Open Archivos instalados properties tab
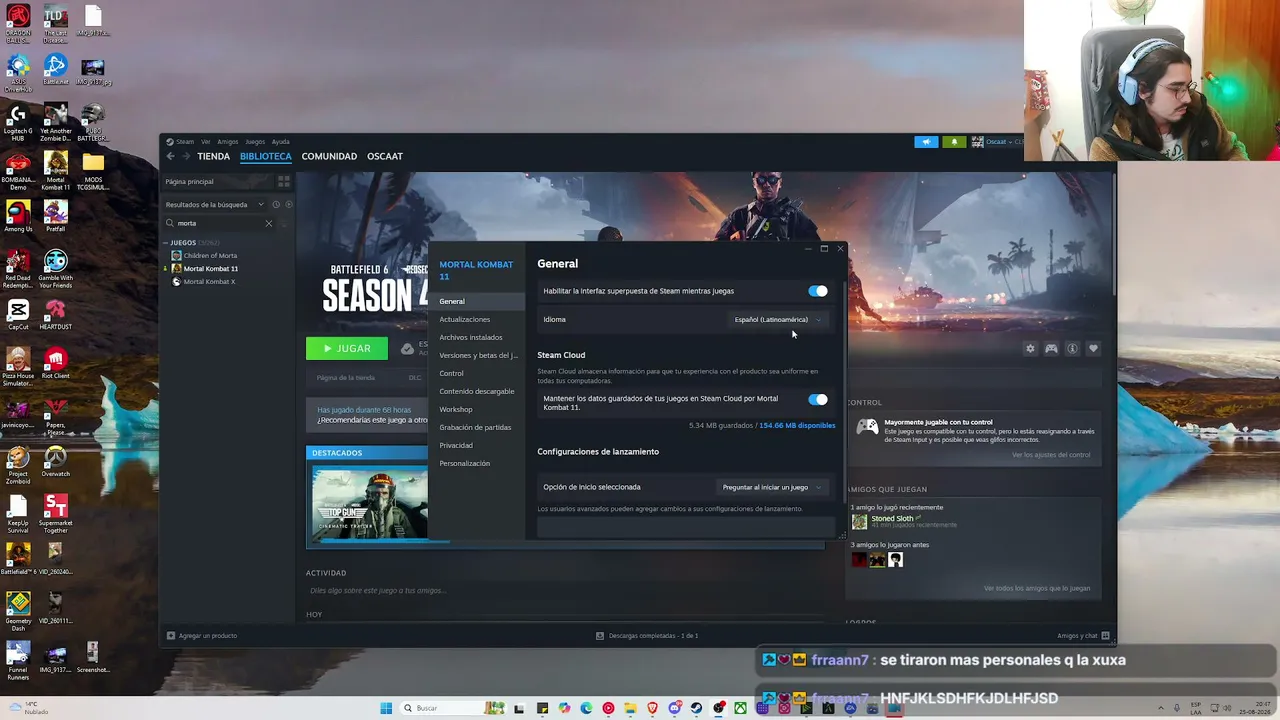Viewport: 1280px width, 720px height. click(471, 337)
